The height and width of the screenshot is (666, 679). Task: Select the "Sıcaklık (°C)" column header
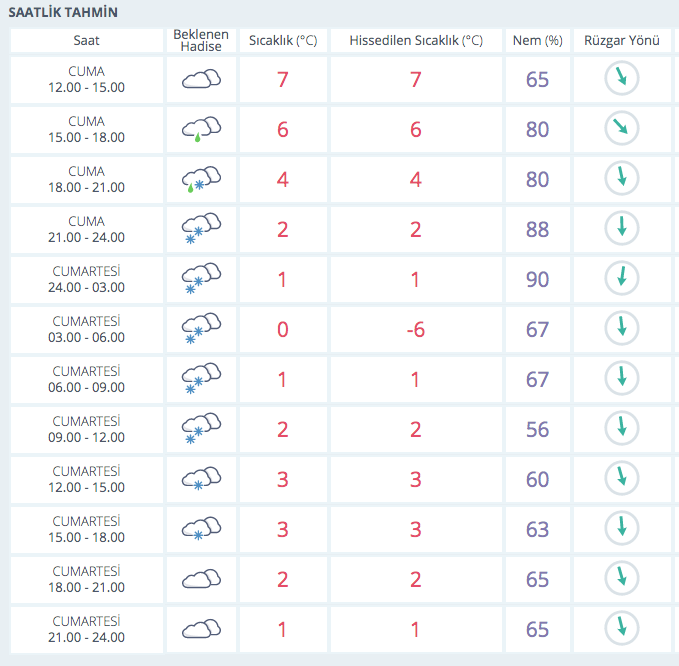point(283,41)
